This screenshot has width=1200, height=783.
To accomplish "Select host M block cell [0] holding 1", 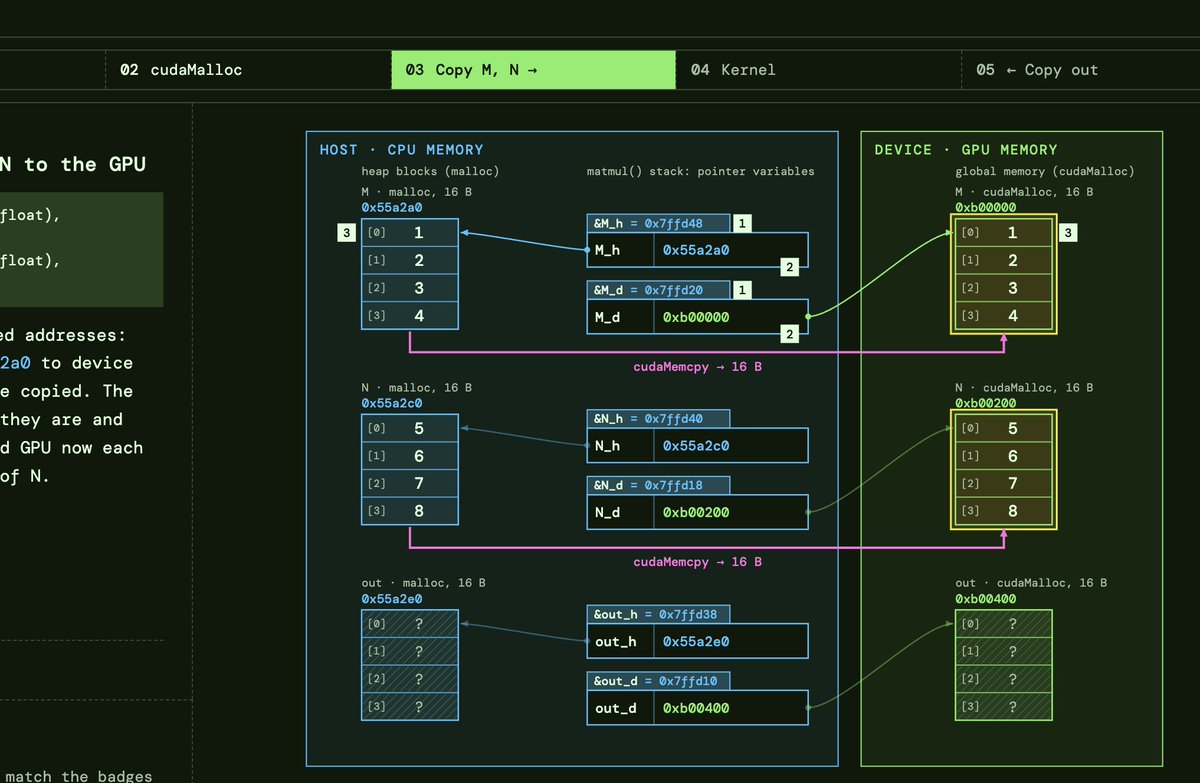I will [x=410, y=233].
